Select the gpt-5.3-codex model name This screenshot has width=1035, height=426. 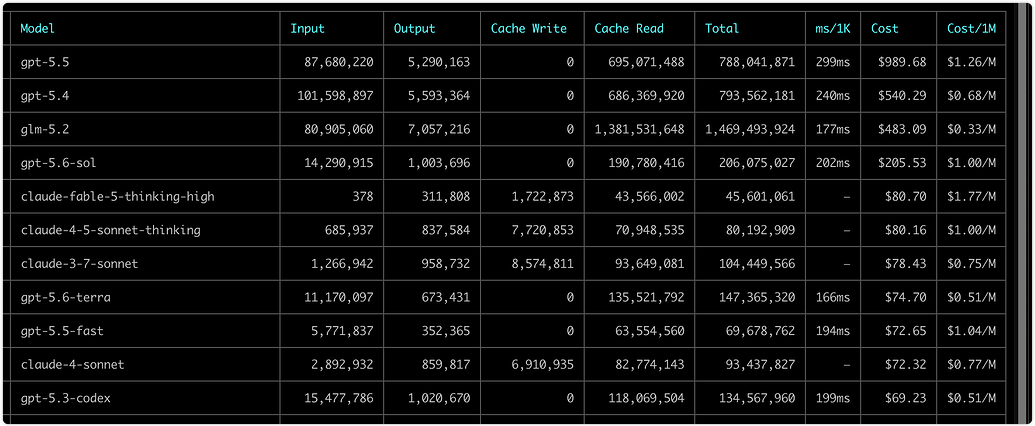[x=65, y=398]
